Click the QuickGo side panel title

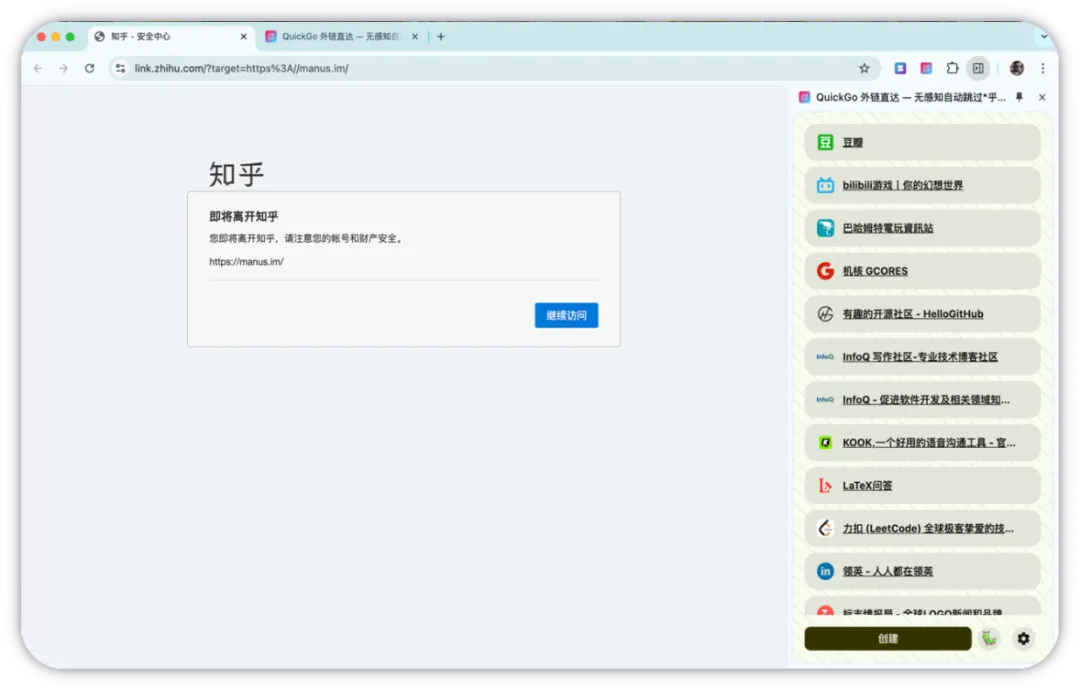(911, 97)
